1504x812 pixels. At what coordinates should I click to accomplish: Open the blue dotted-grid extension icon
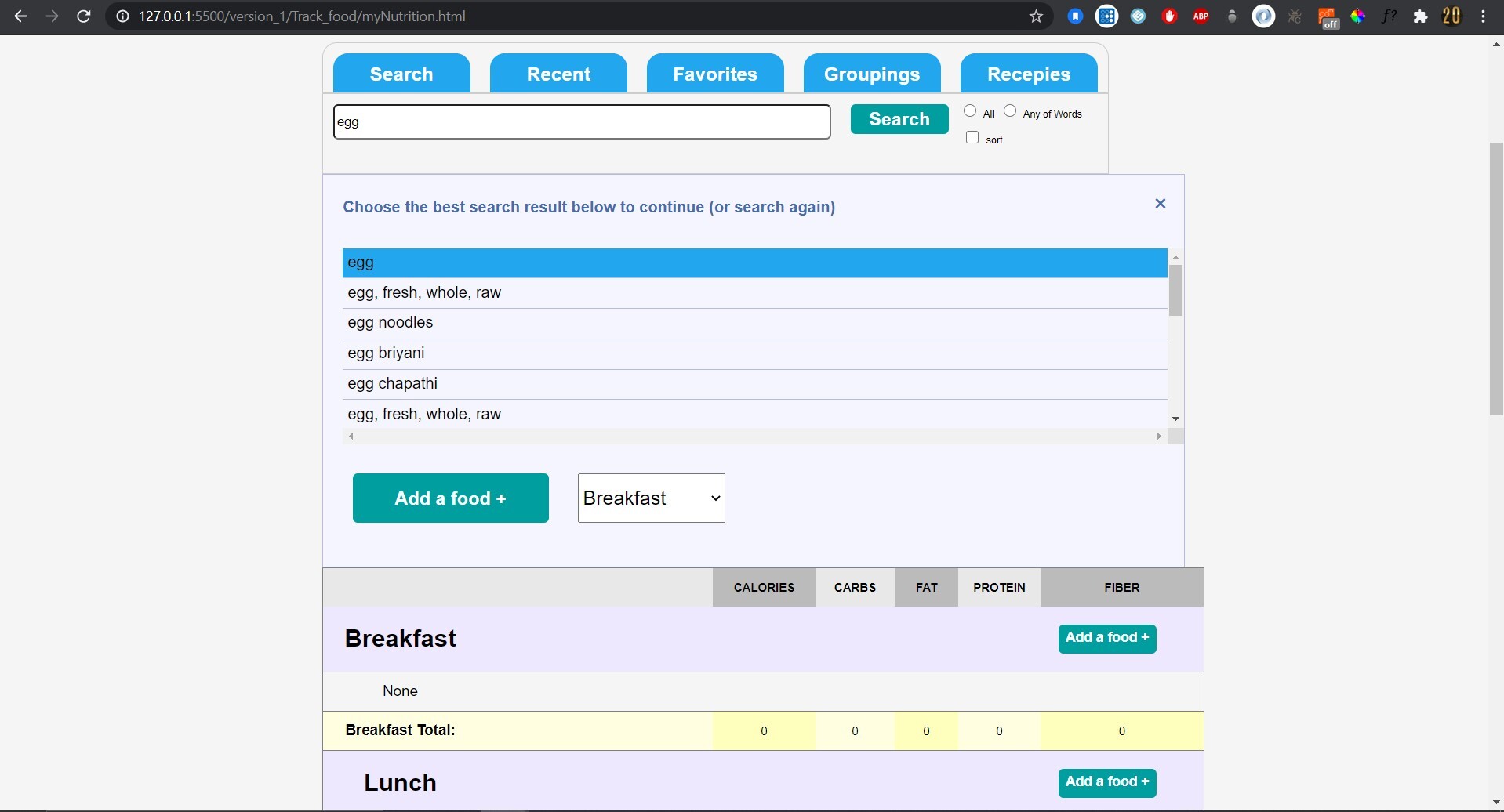[1107, 16]
